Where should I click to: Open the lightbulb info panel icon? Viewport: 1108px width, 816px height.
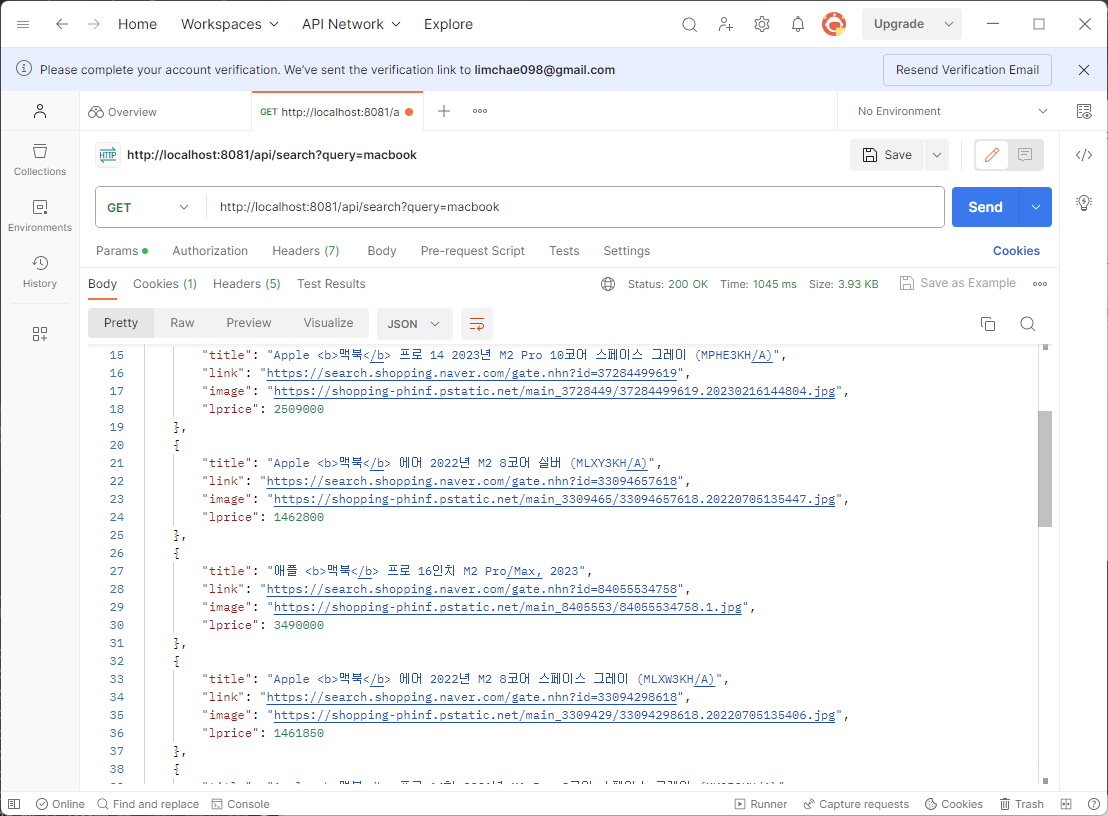pyautogui.click(x=1084, y=203)
